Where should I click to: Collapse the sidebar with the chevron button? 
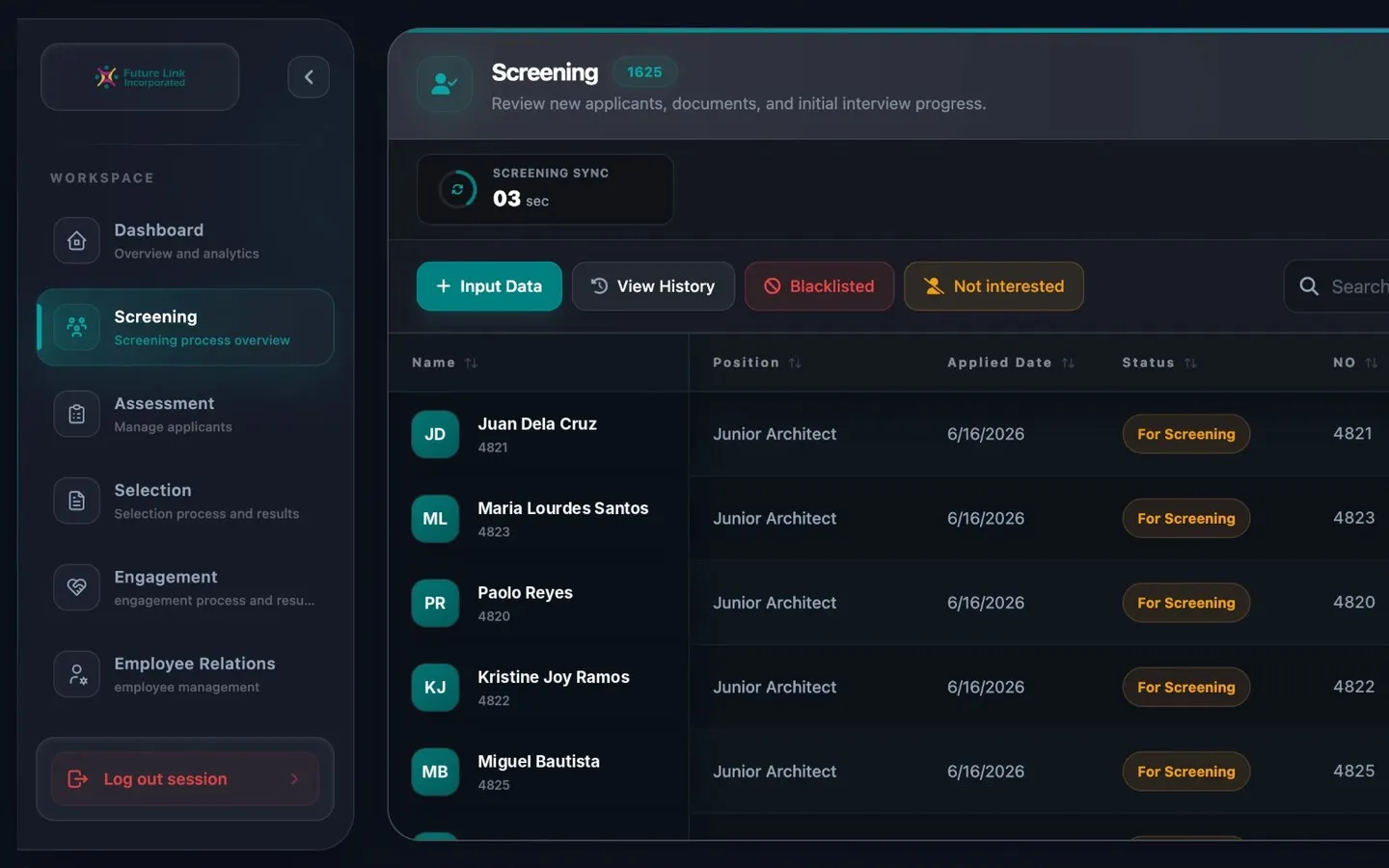point(309,77)
